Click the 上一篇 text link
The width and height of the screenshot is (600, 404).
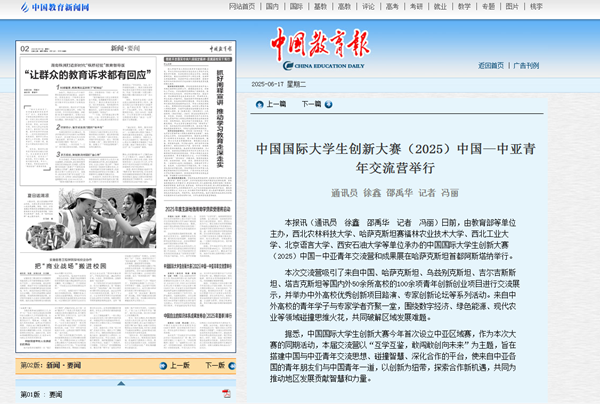point(276,104)
